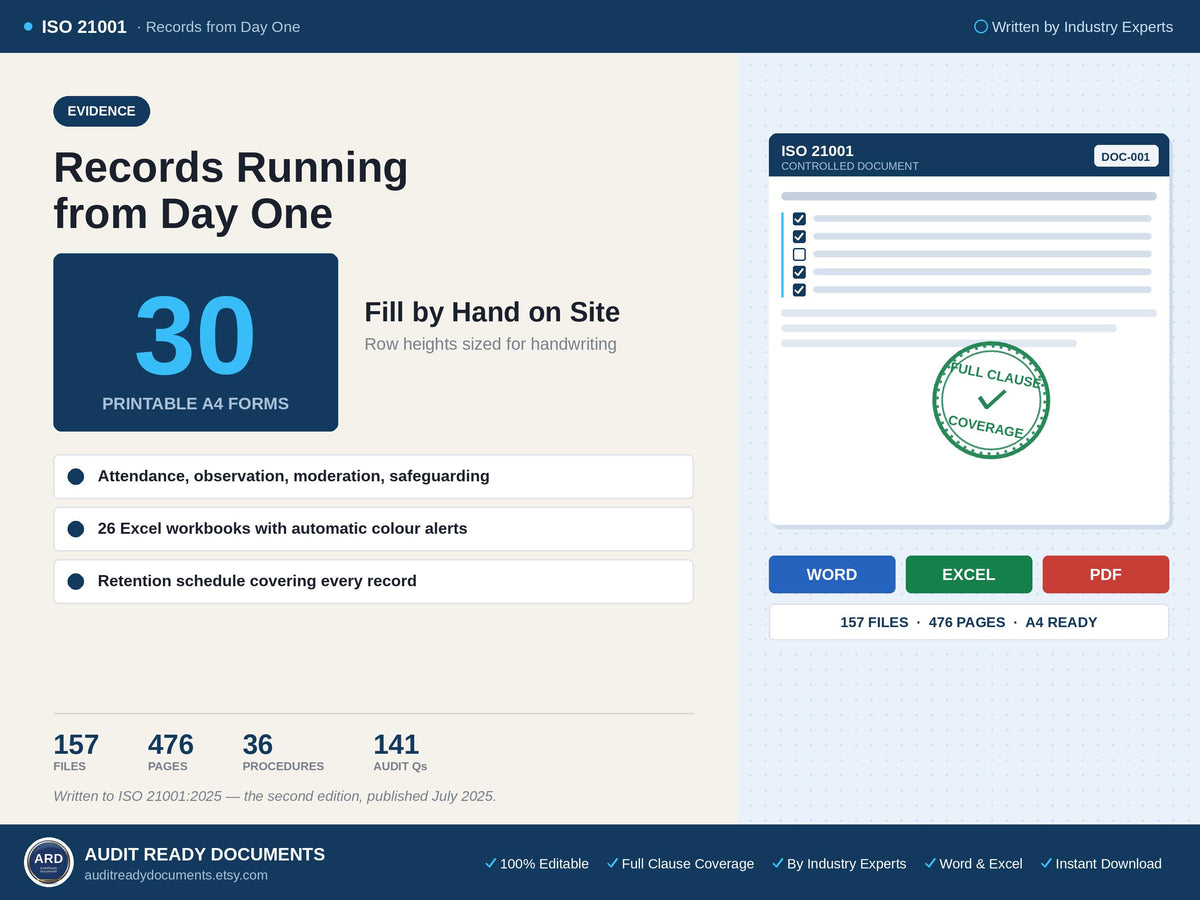The height and width of the screenshot is (900, 1200).
Task: Select the blue WORD button
Action: coord(832,574)
